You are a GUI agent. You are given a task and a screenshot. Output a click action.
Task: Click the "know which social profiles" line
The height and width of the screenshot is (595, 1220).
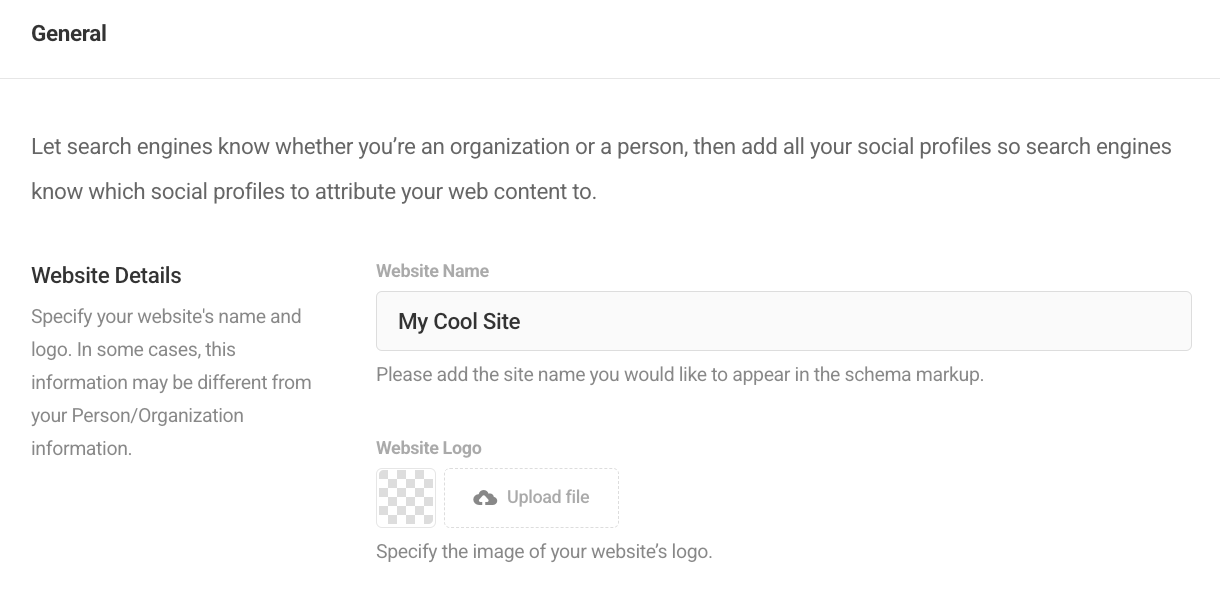pos(313,192)
